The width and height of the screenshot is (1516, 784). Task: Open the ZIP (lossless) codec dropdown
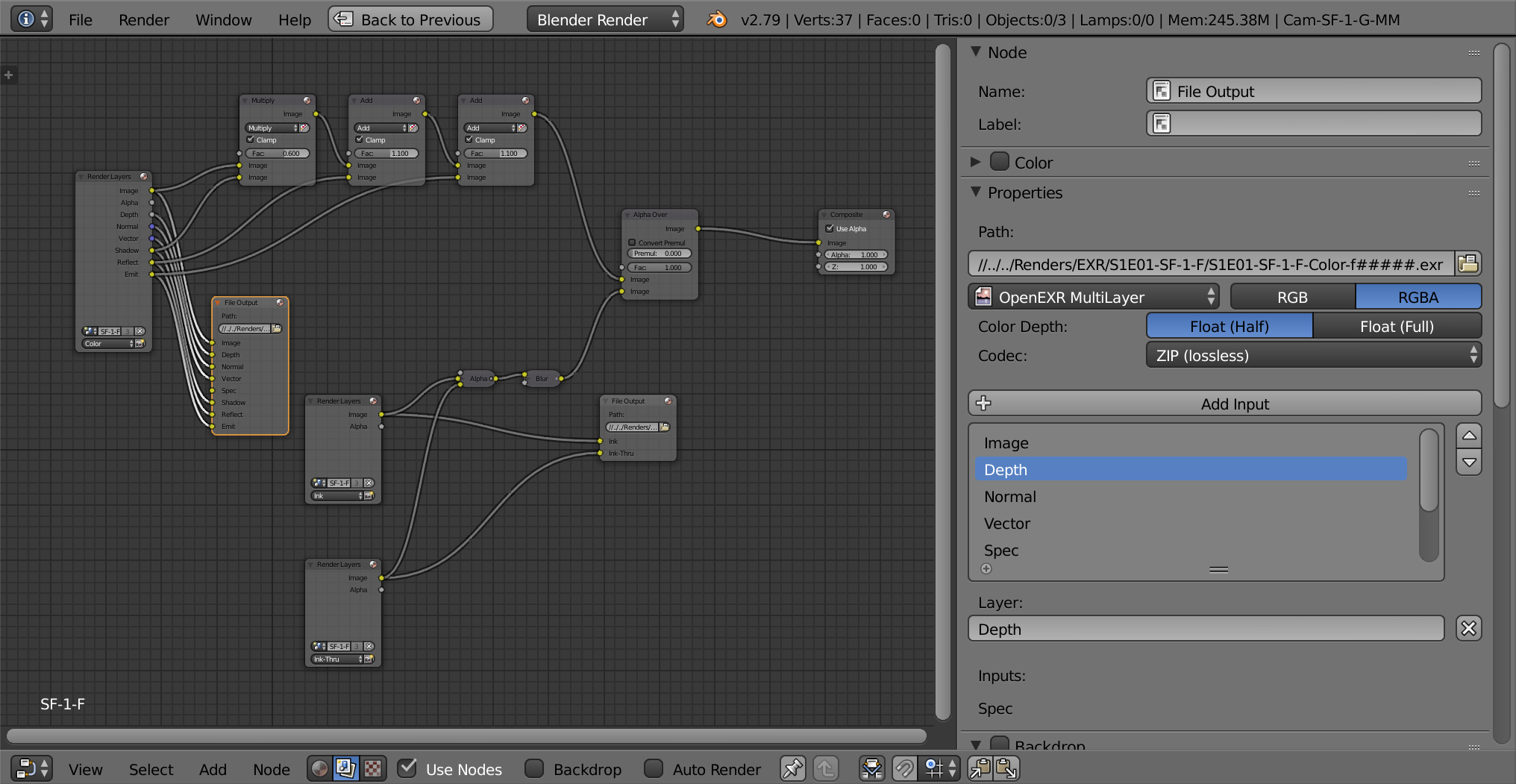(1313, 356)
